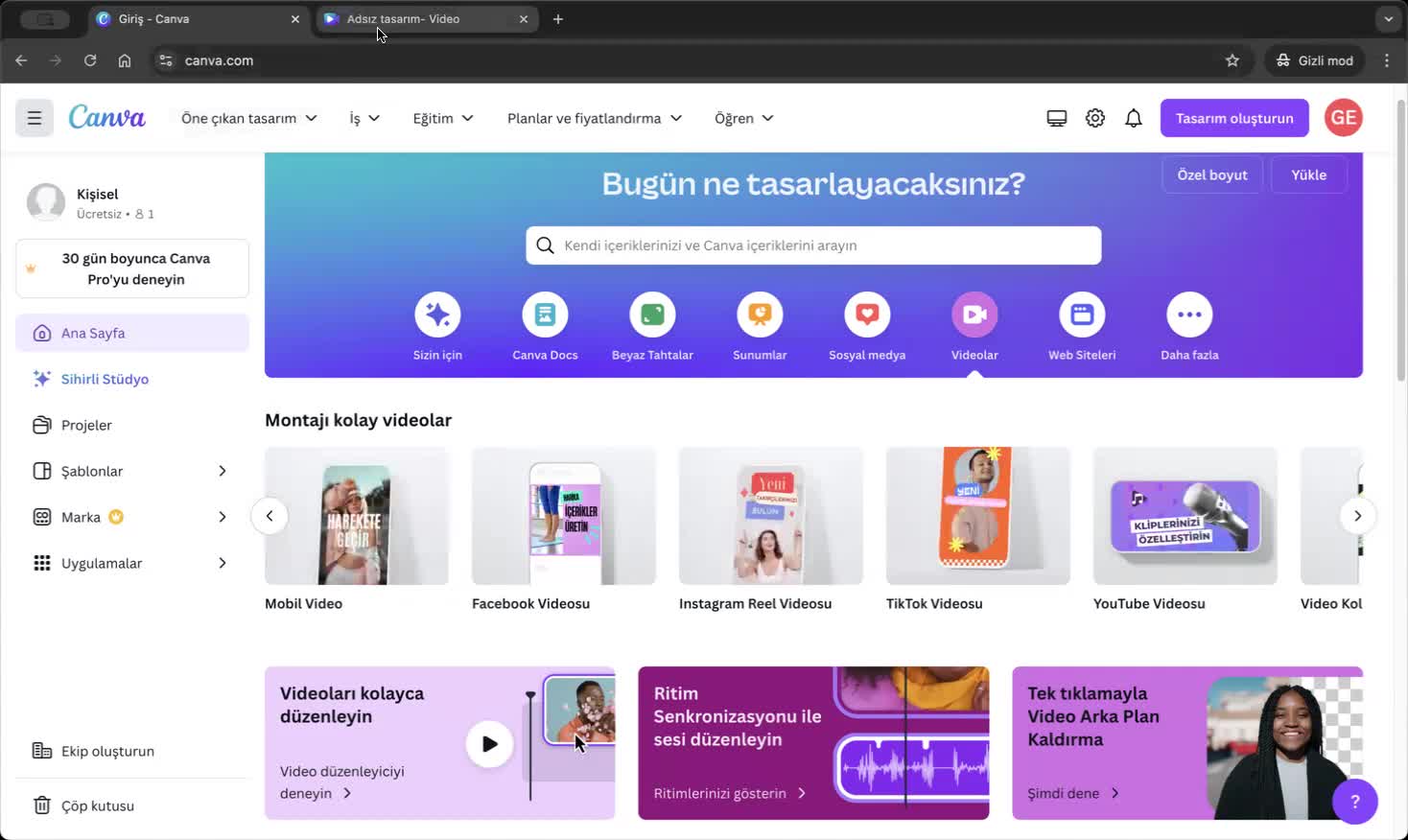Select the Canva Docs category icon
The height and width of the screenshot is (840, 1408).
click(x=545, y=315)
